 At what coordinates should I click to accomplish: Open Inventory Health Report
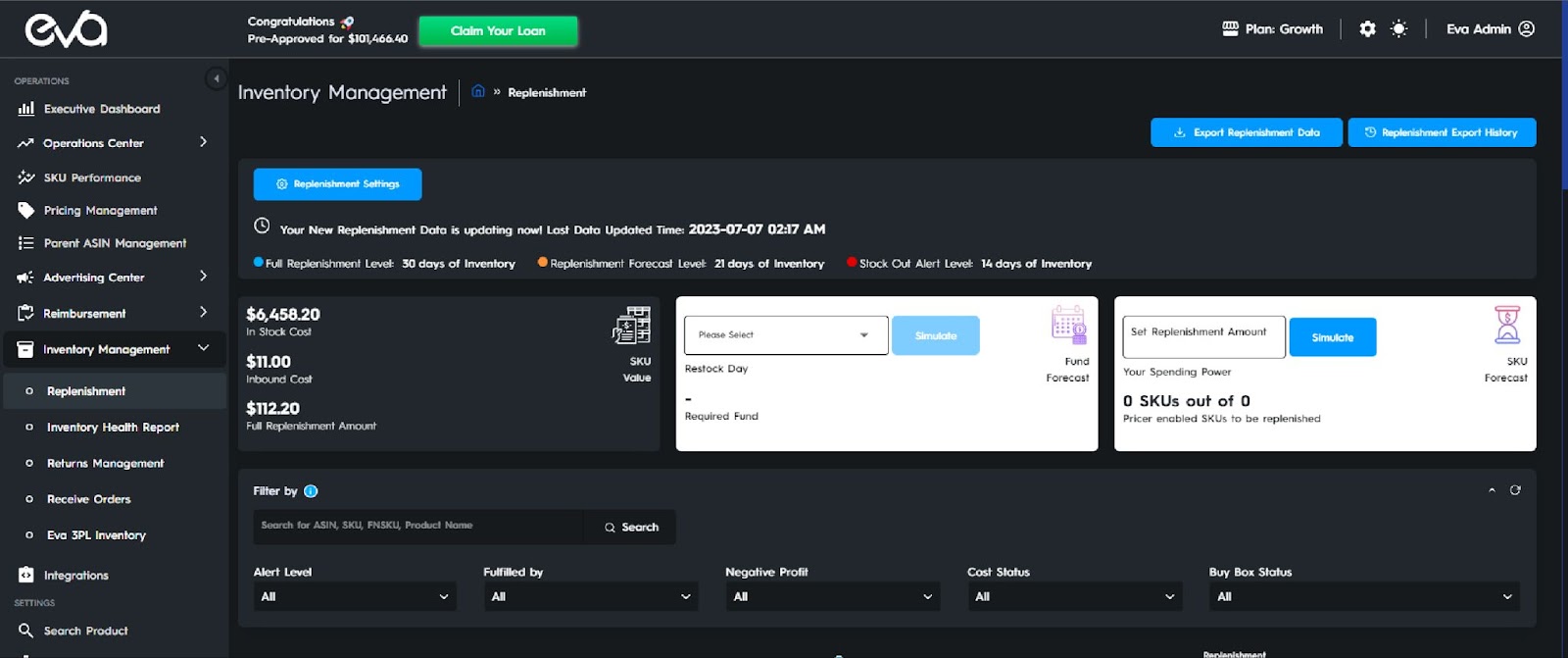(115, 428)
